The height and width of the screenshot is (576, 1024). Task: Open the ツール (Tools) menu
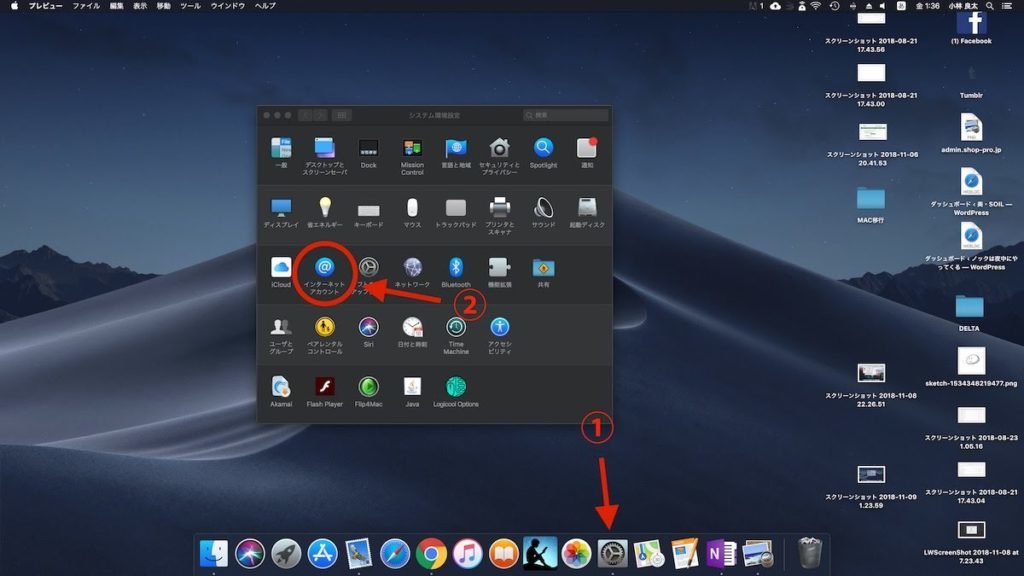(x=191, y=6)
